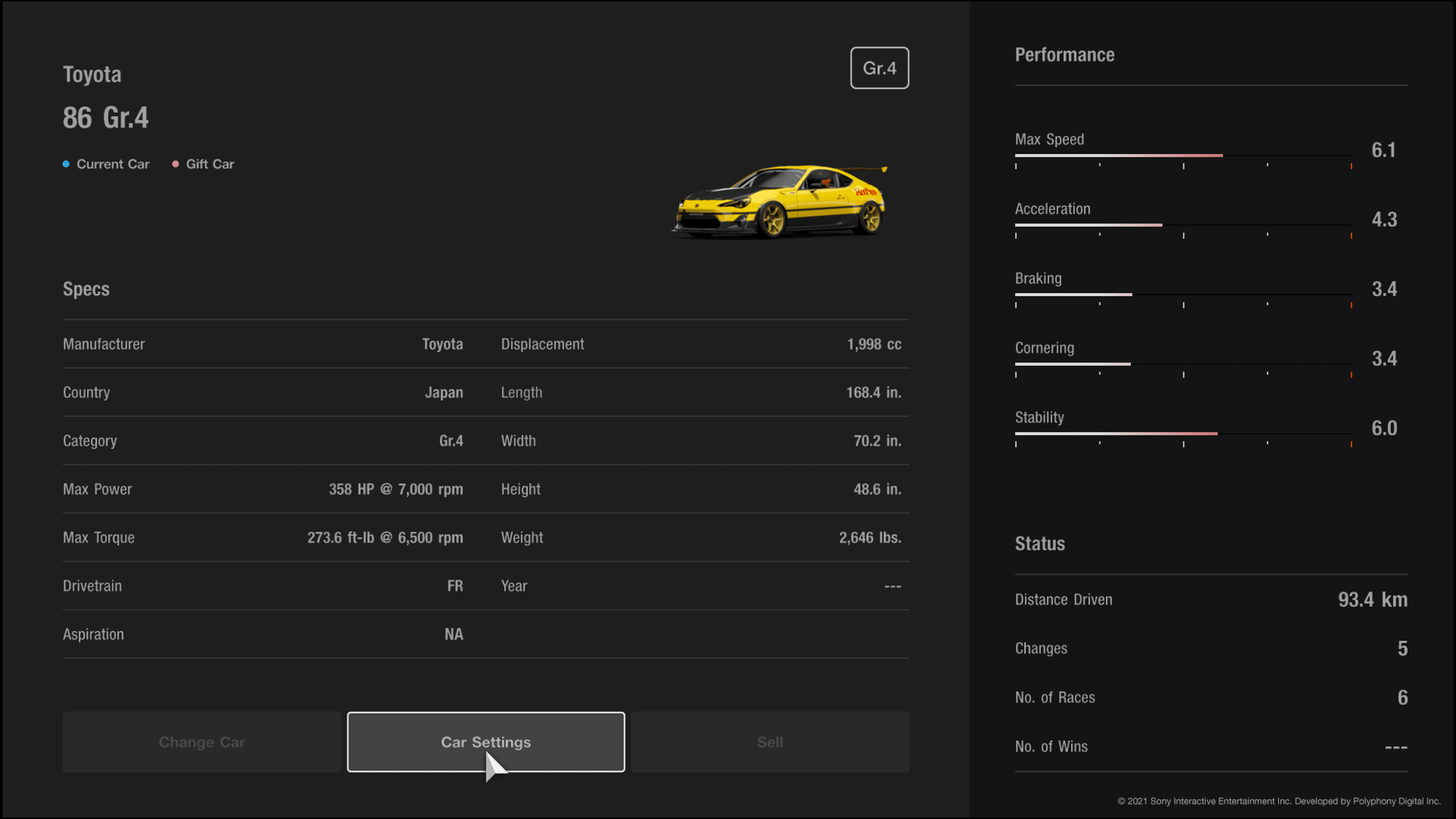1456x819 pixels.
Task: Click the Width value 70.2 in.
Action: [x=877, y=441]
